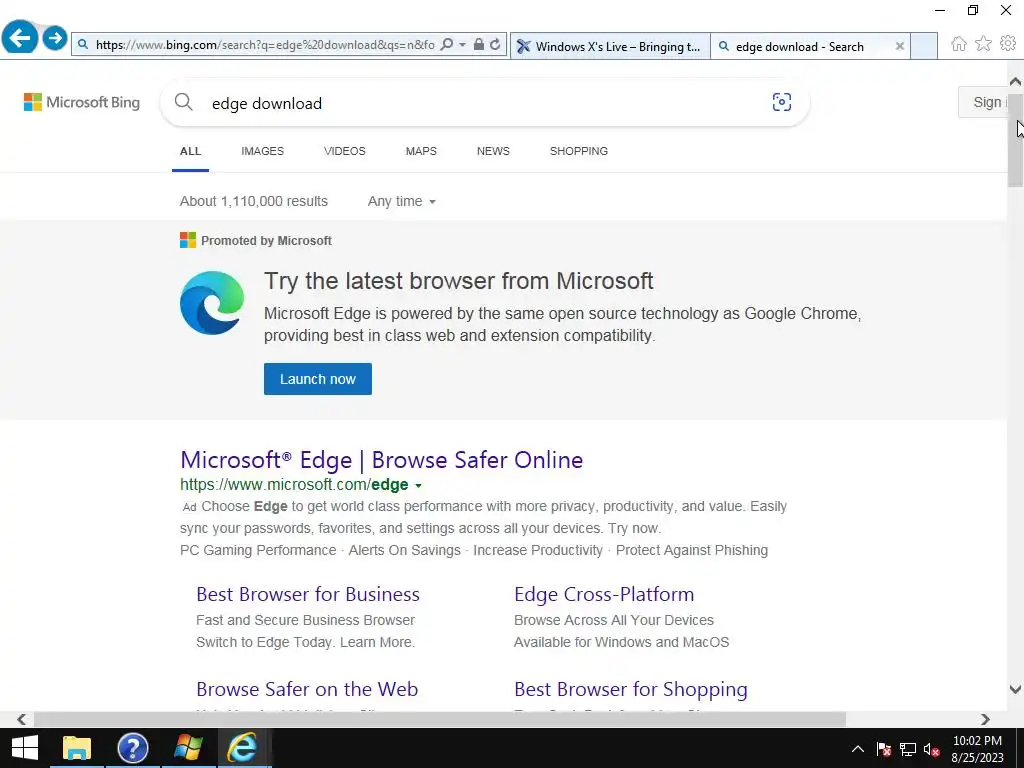Click the Promoted by Microsoft label
The width and height of the screenshot is (1024, 768).
[266, 240]
